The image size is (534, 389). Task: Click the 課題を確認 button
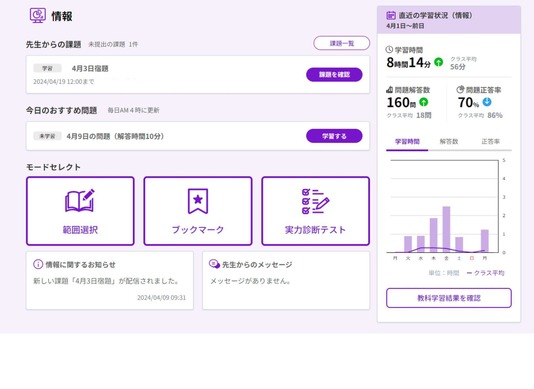(x=334, y=75)
